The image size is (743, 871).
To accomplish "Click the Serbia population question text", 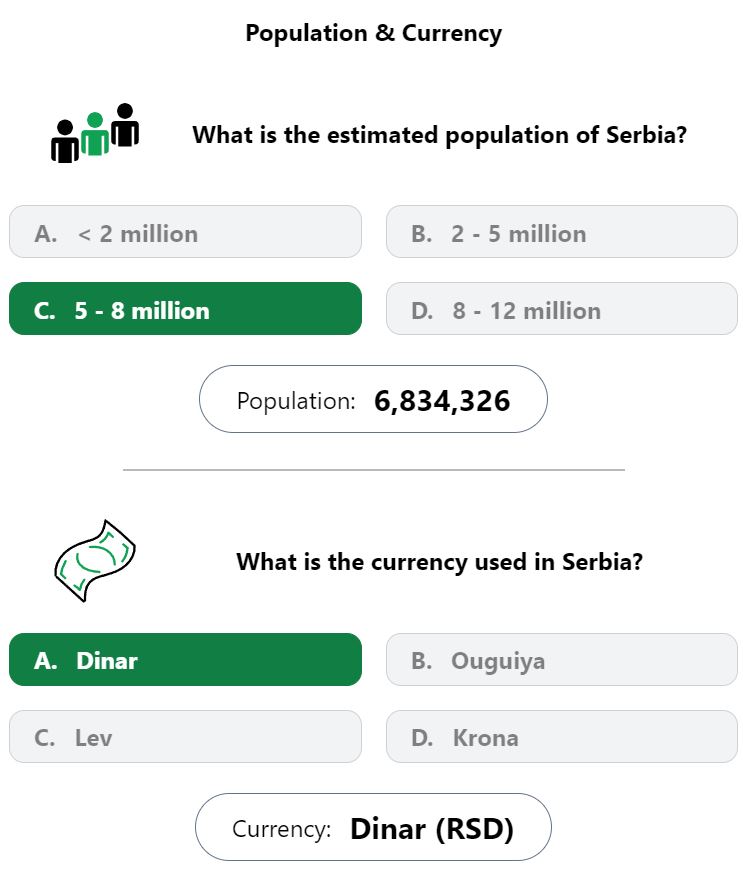I will (x=440, y=135).
